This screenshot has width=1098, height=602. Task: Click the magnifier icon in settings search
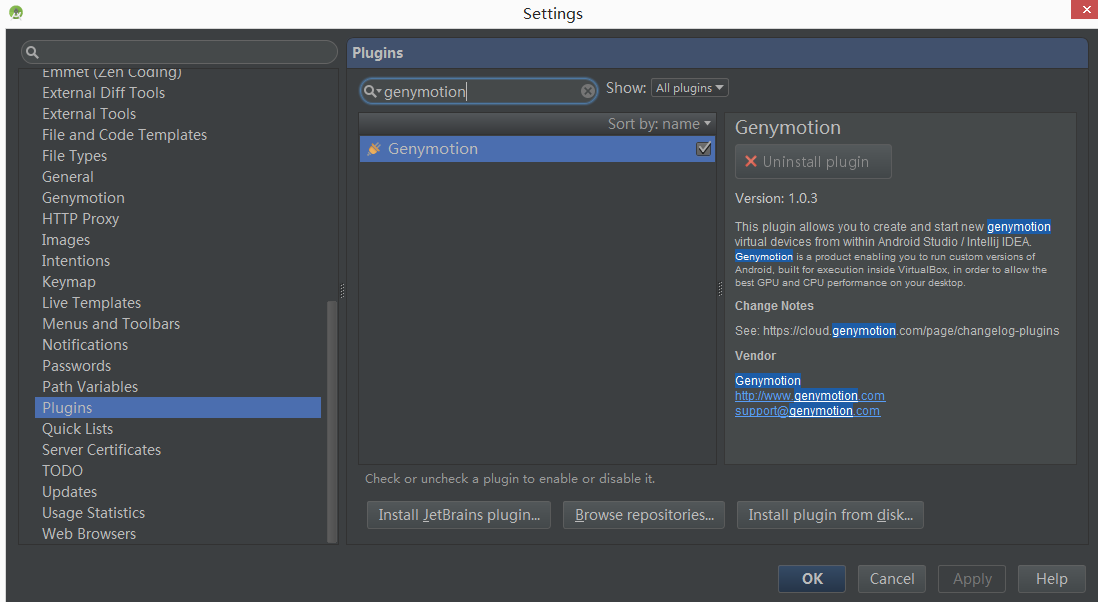tap(32, 52)
